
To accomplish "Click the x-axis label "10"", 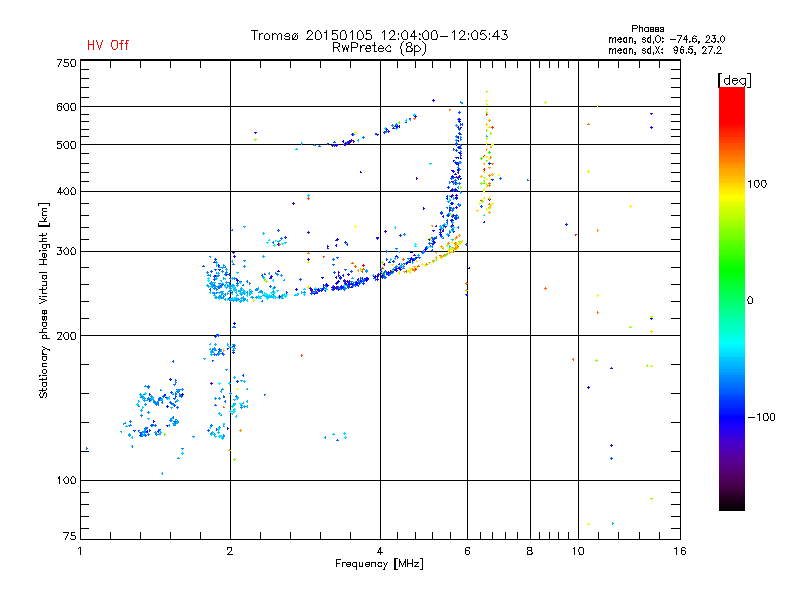I will [x=578, y=551].
